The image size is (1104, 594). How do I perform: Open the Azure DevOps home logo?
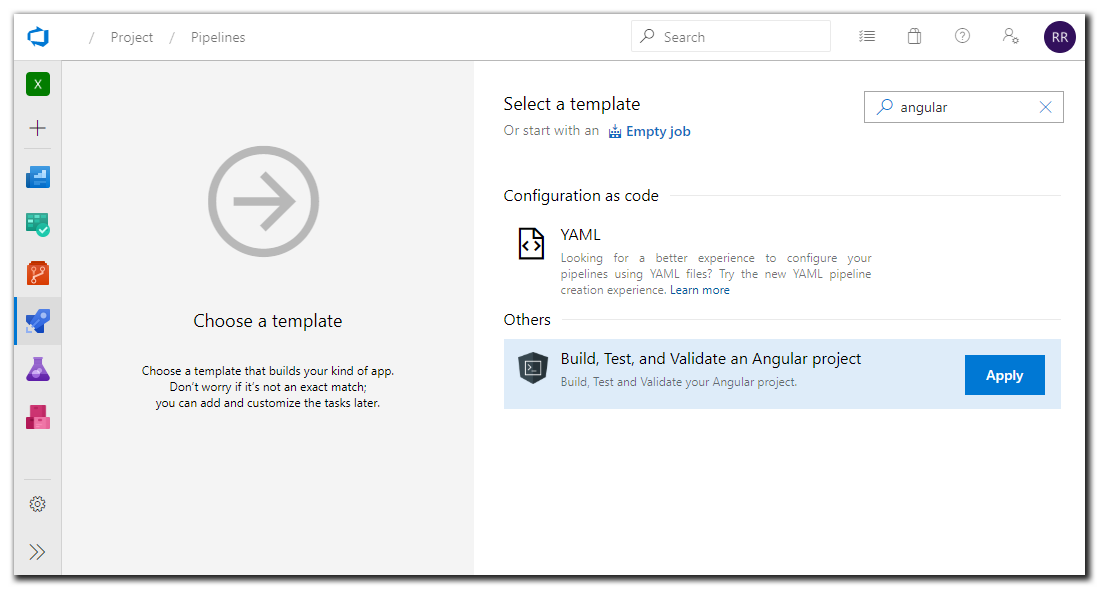pos(38,37)
